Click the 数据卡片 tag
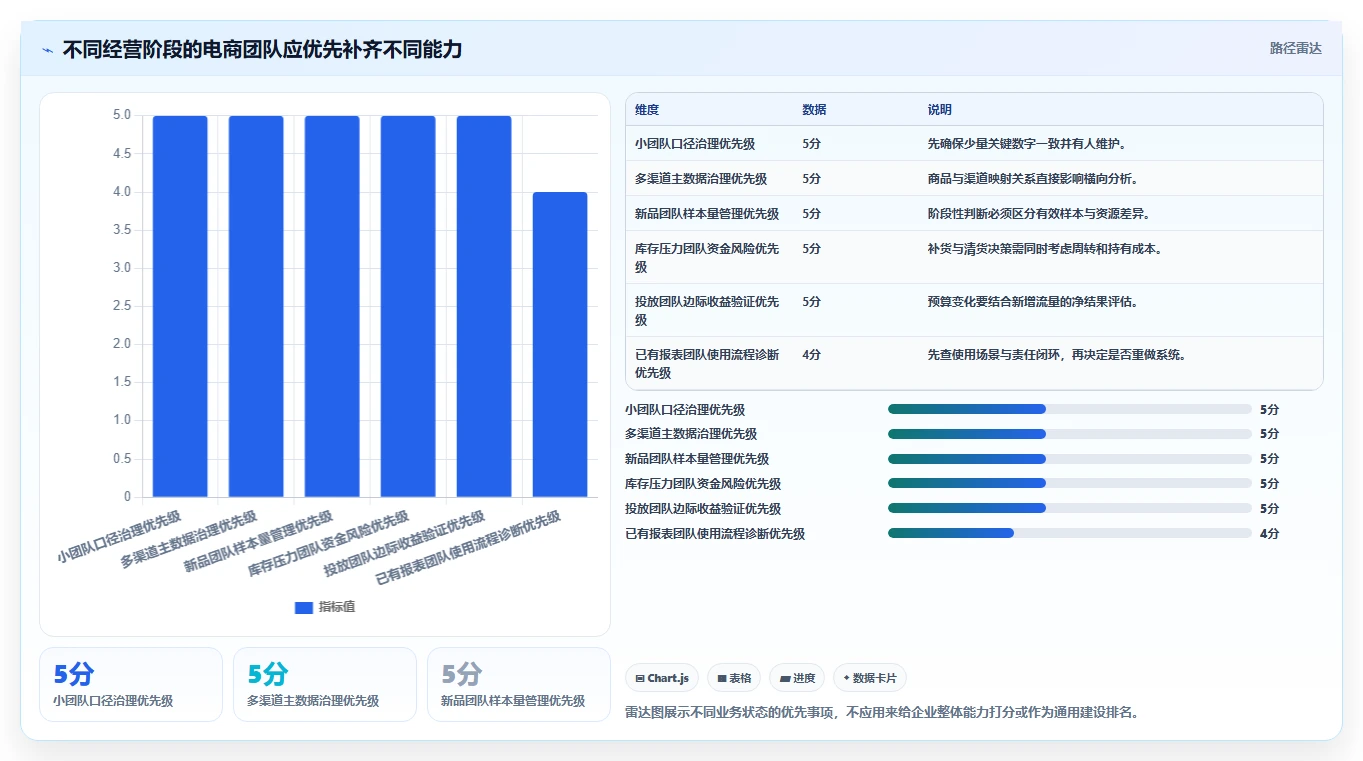The height and width of the screenshot is (761, 1363). 870,678
